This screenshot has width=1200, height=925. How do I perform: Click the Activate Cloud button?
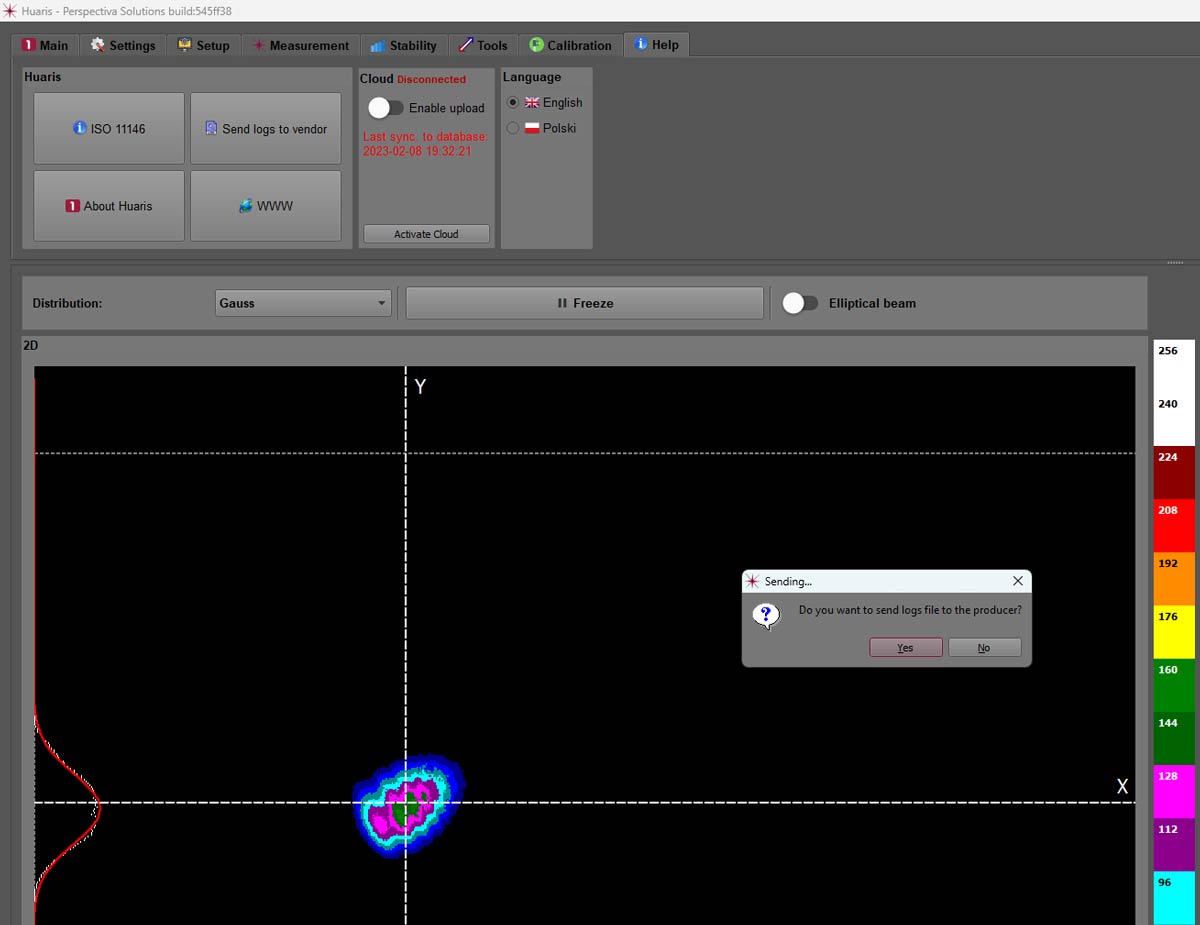coord(425,233)
